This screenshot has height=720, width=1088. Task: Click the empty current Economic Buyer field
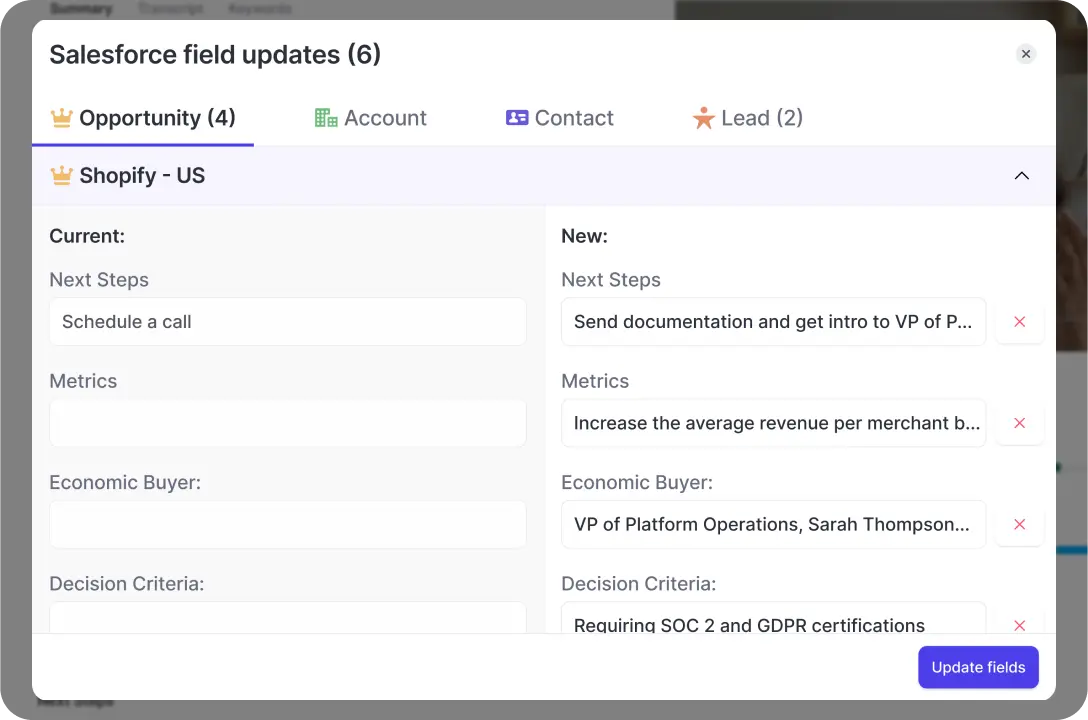(x=287, y=524)
